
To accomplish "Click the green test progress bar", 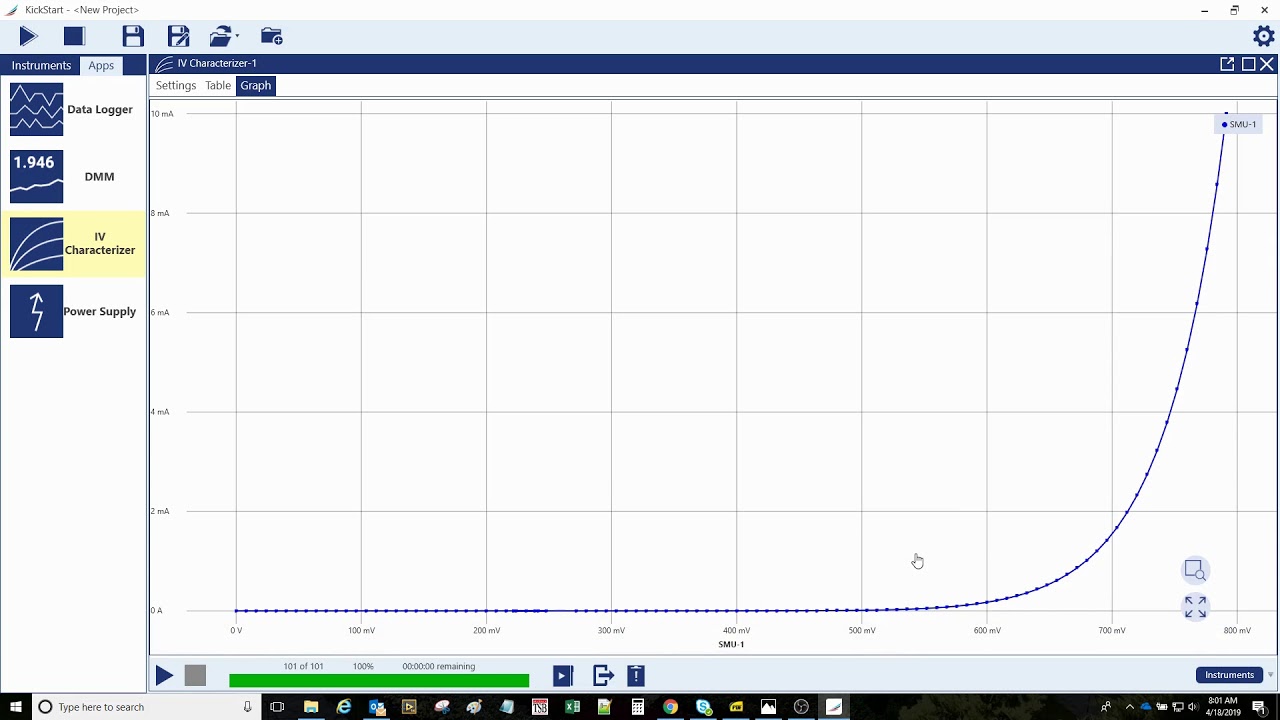I will 379,681.
